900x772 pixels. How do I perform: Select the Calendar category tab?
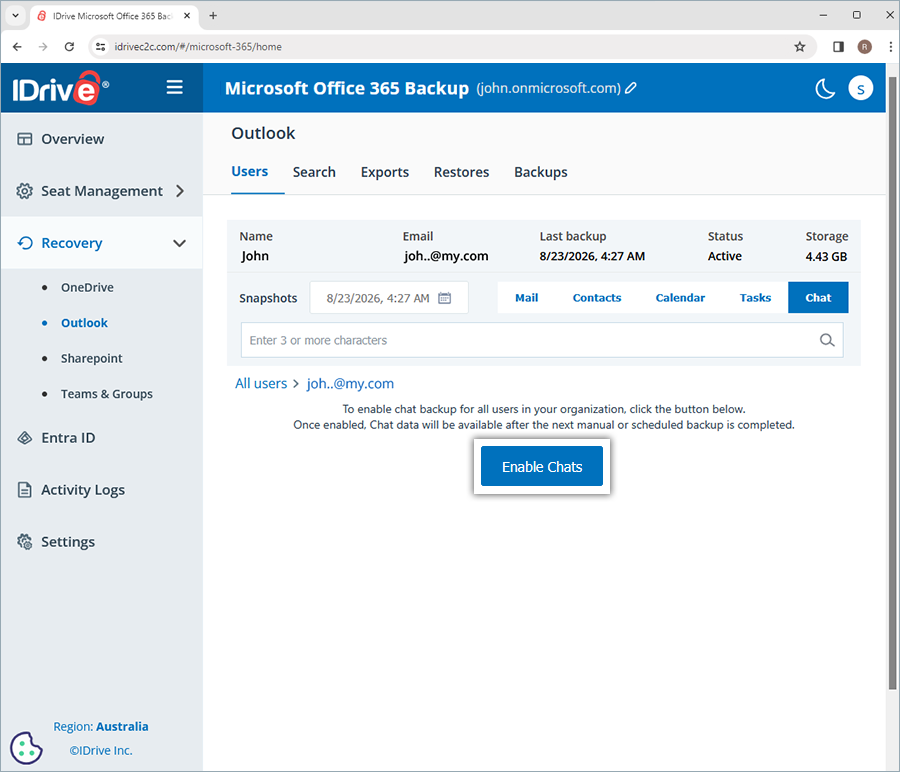click(680, 298)
